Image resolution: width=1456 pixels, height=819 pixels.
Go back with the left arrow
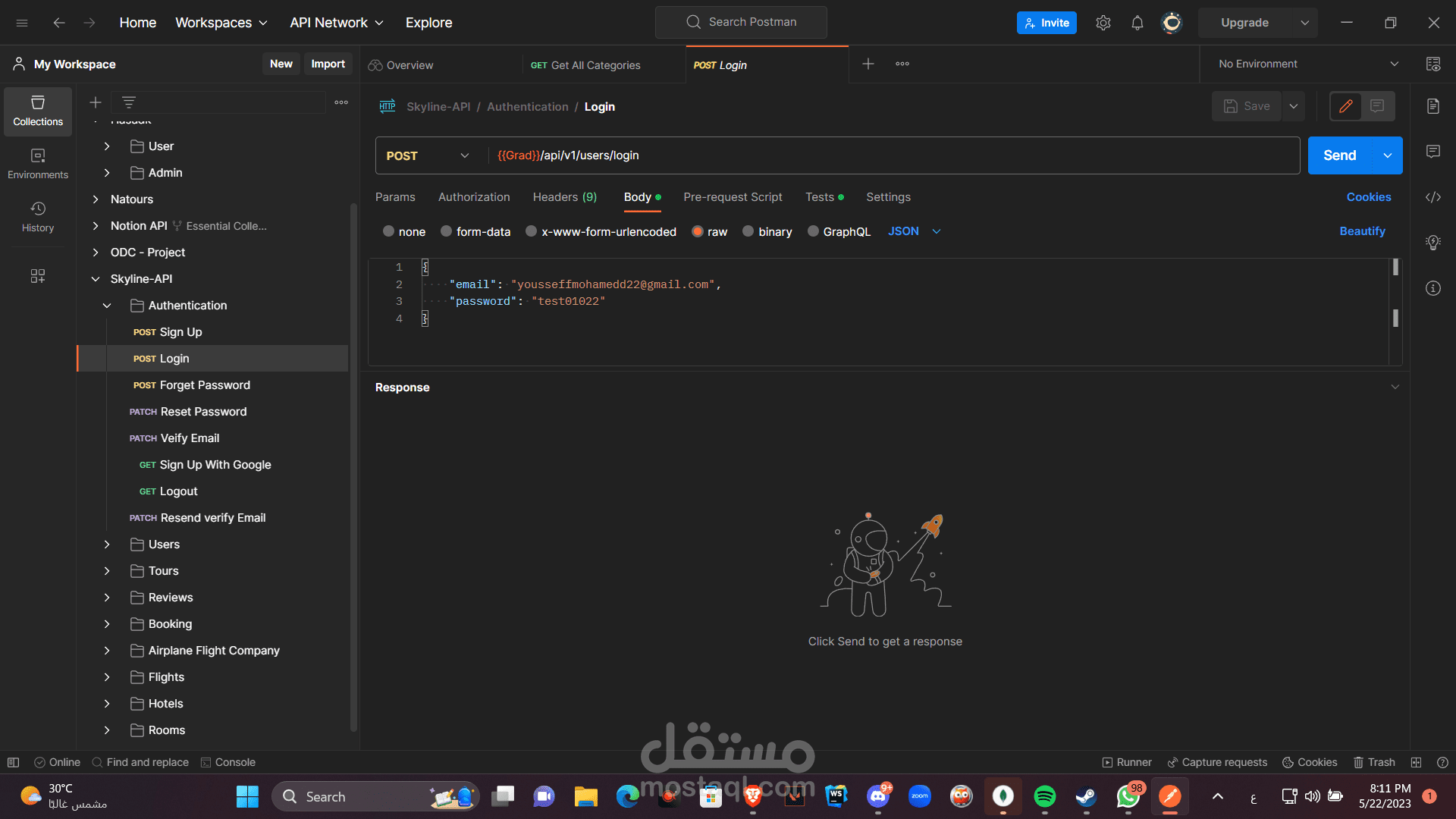point(59,23)
